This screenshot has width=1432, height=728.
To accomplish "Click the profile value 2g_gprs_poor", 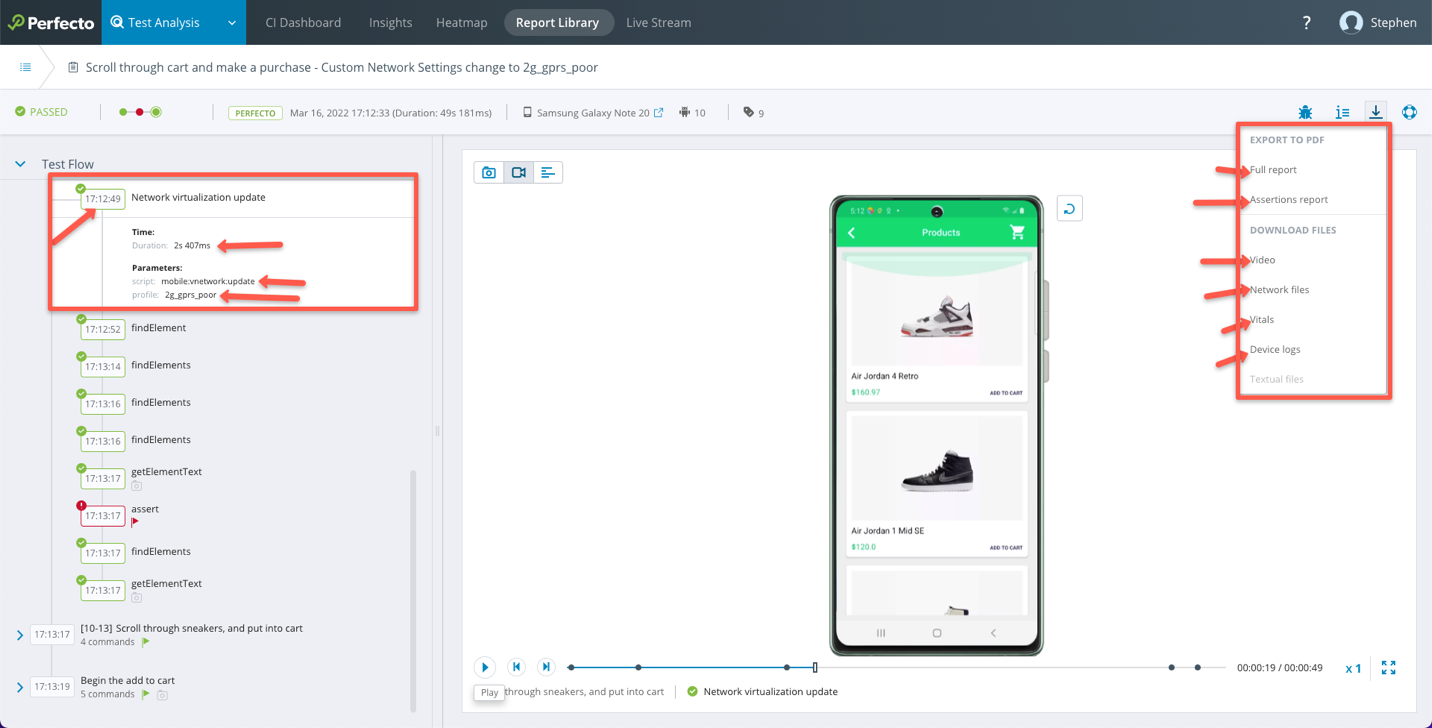I will (x=191, y=295).
